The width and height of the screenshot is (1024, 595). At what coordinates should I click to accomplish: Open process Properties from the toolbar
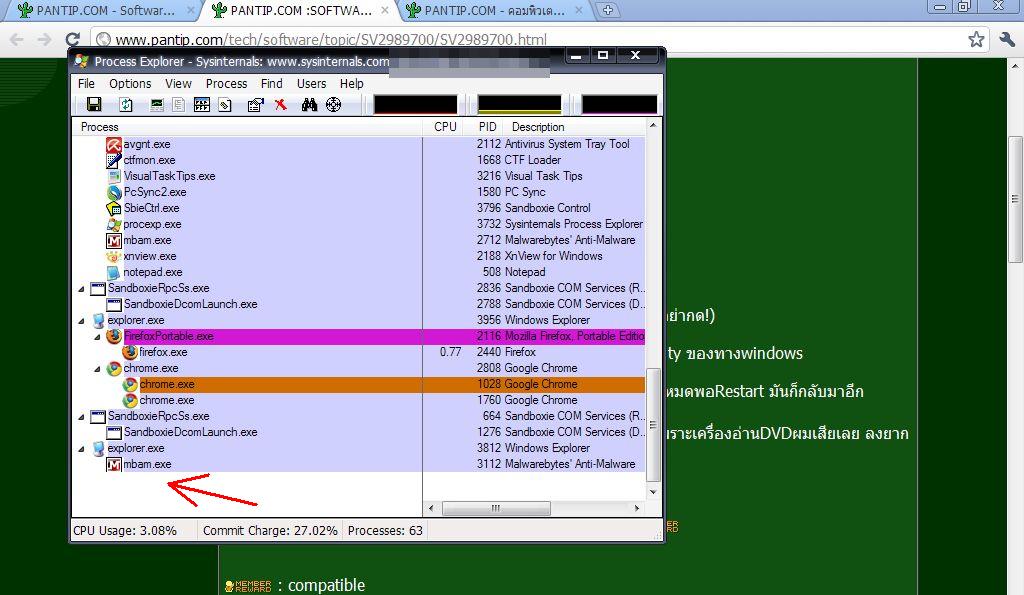coord(255,105)
